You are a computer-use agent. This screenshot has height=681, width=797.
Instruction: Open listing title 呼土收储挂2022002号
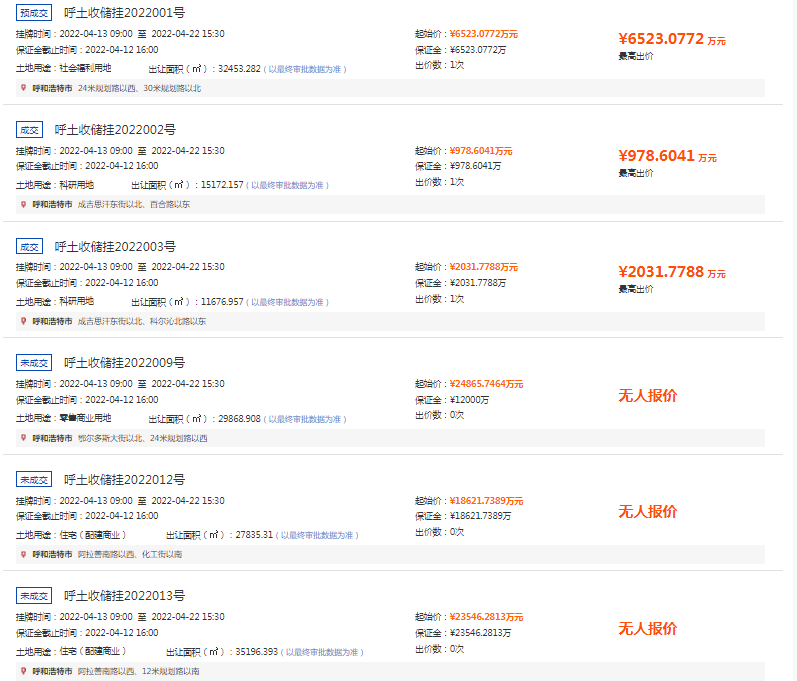115,129
